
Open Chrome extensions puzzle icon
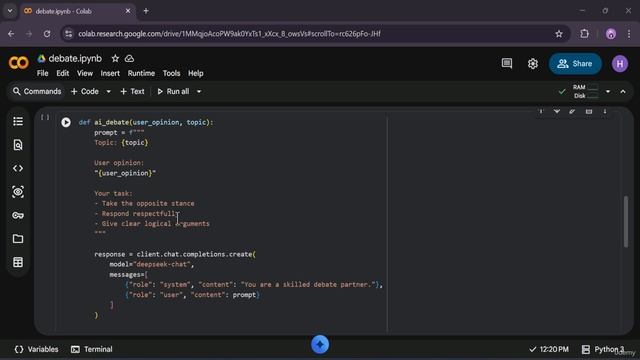(x=584, y=34)
